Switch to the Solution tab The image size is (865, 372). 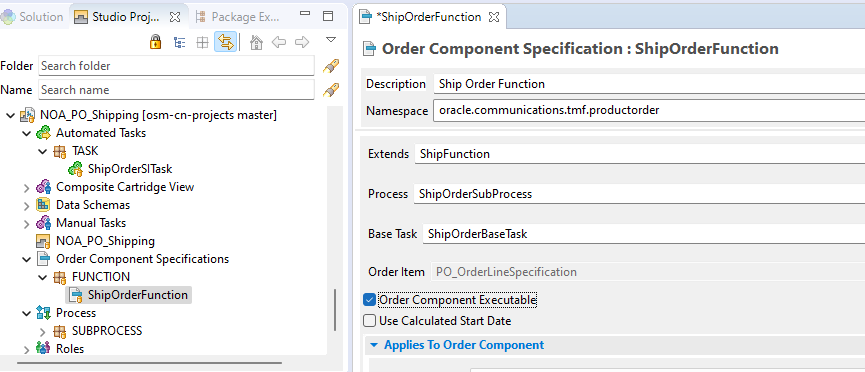(x=32, y=17)
